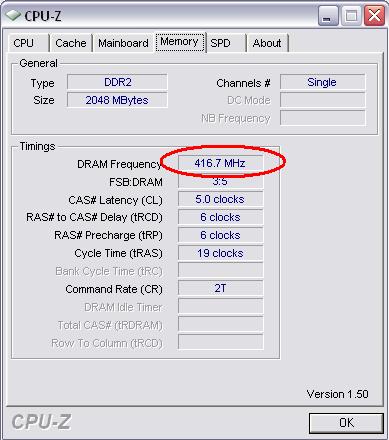This screenshot has width=389, height=440.
Task: Click the CPU-Z window title text
Action: (x=43, y=16)
